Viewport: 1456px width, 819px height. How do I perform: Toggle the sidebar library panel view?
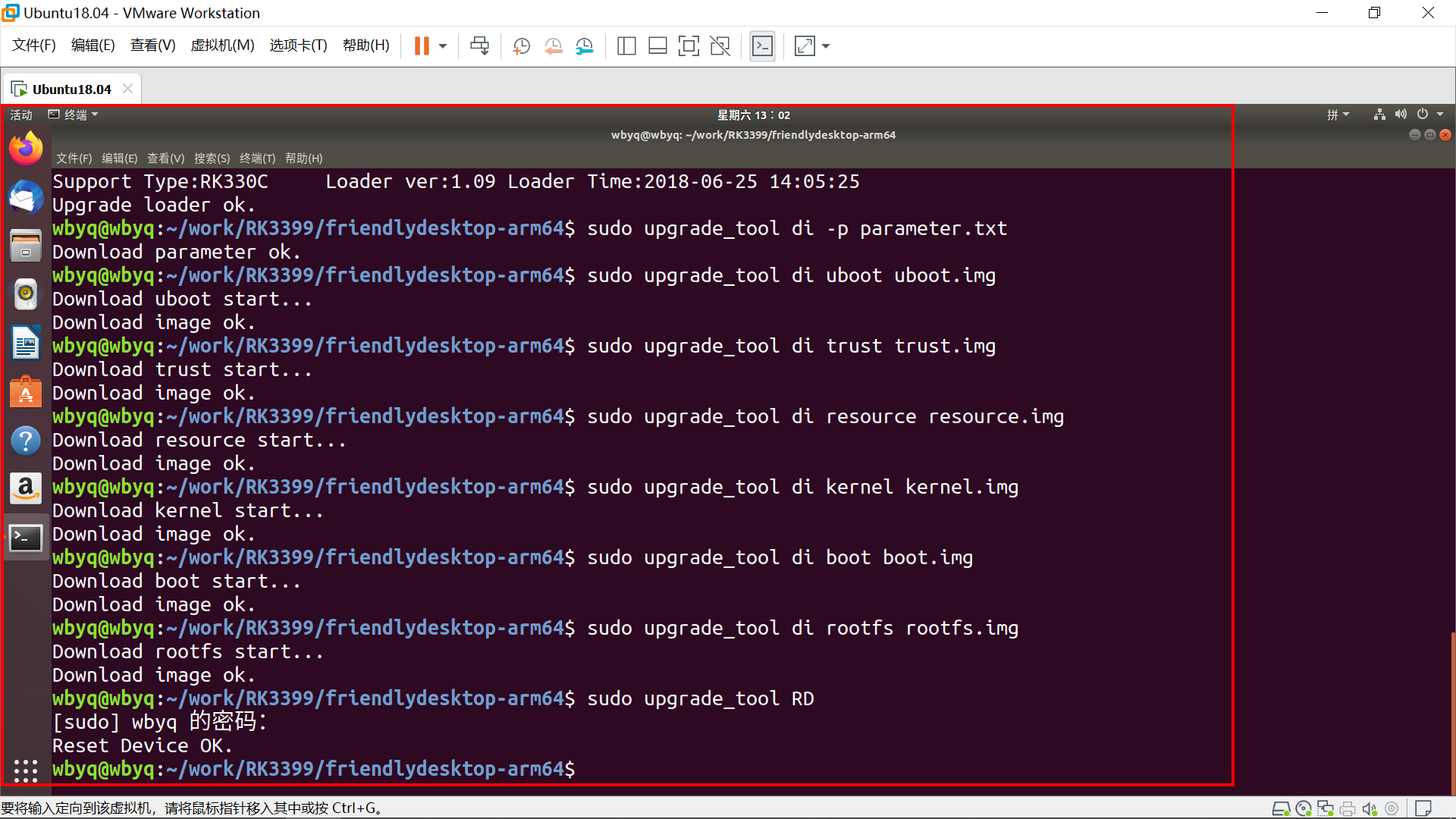point(626,46)
